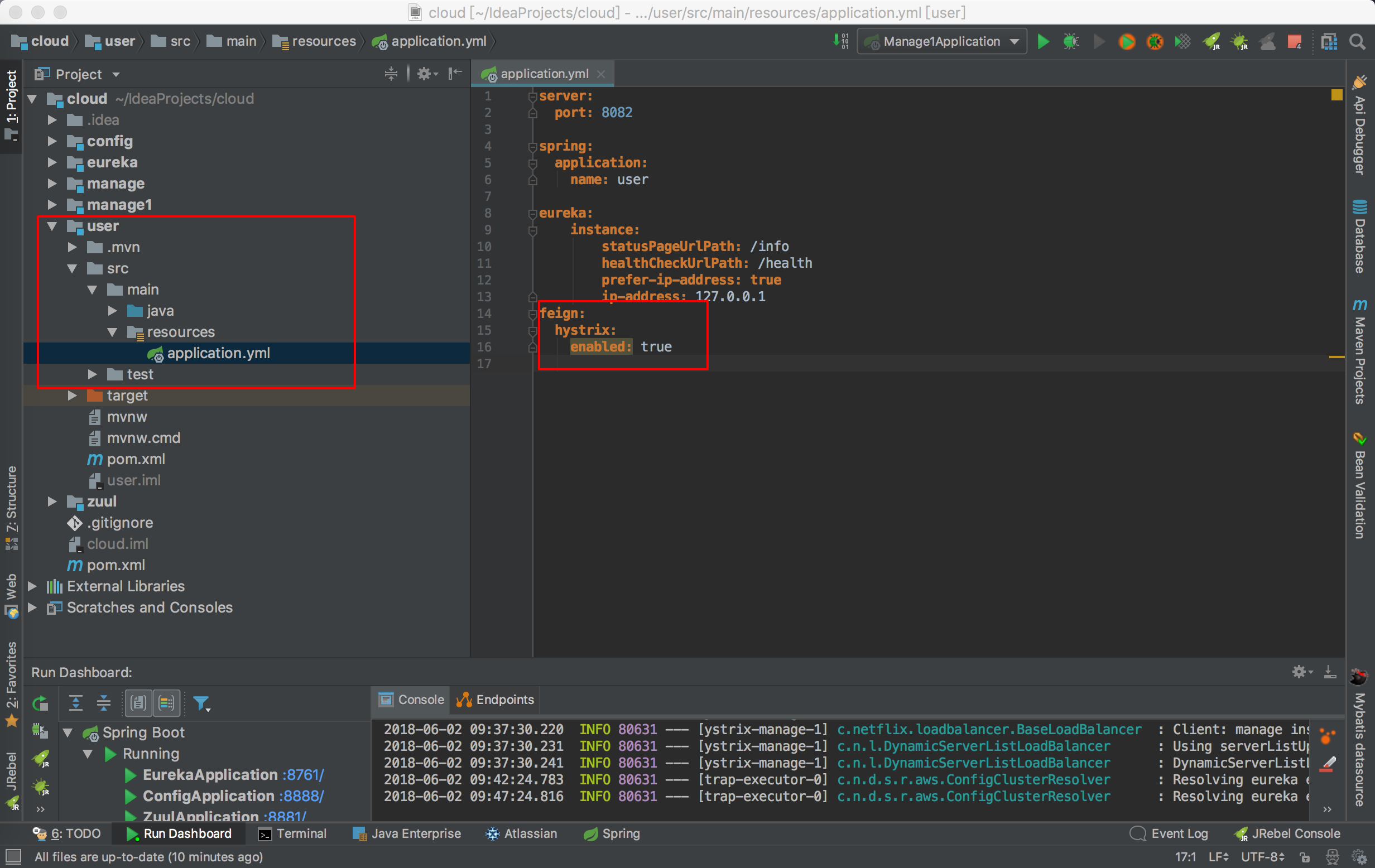Toggle group by type button in Run Dashboard
This screenshot has width=1375, height=868.
[139, 703]
